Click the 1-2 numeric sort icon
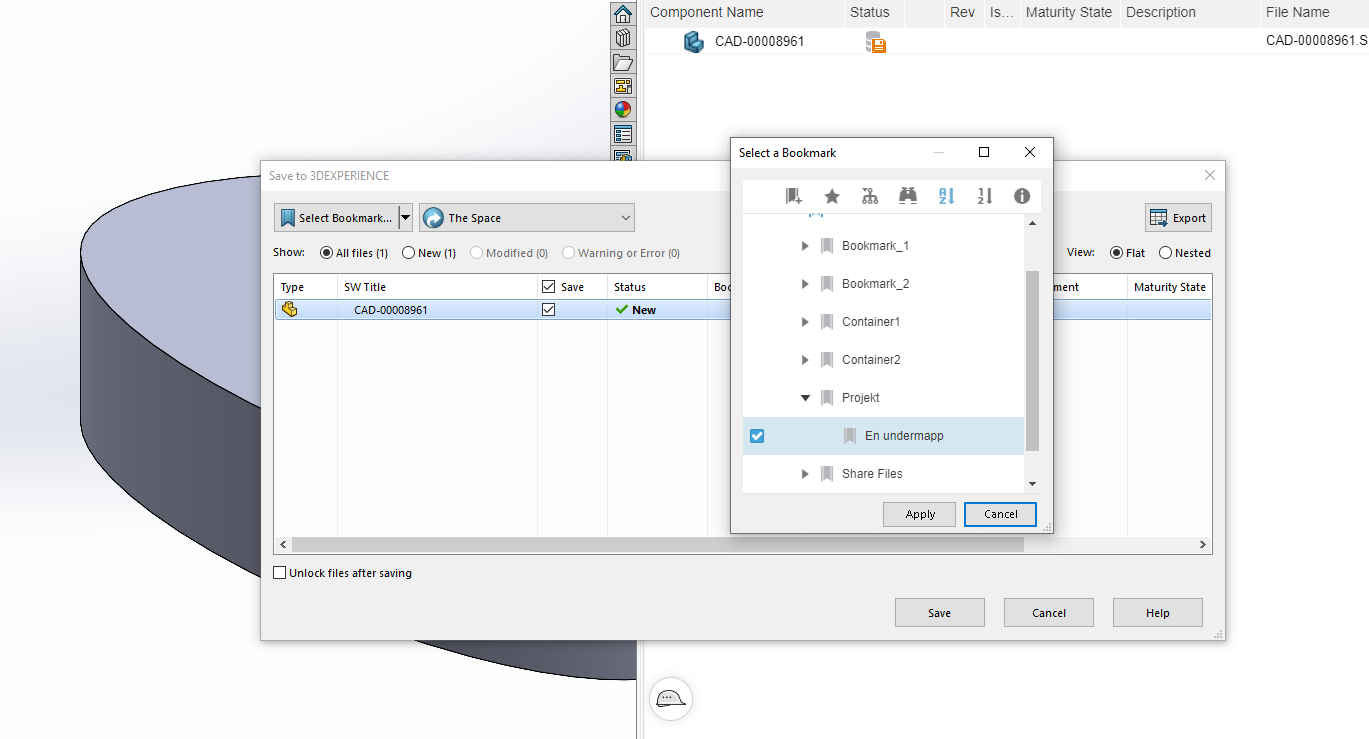 (x=984, y=197)
